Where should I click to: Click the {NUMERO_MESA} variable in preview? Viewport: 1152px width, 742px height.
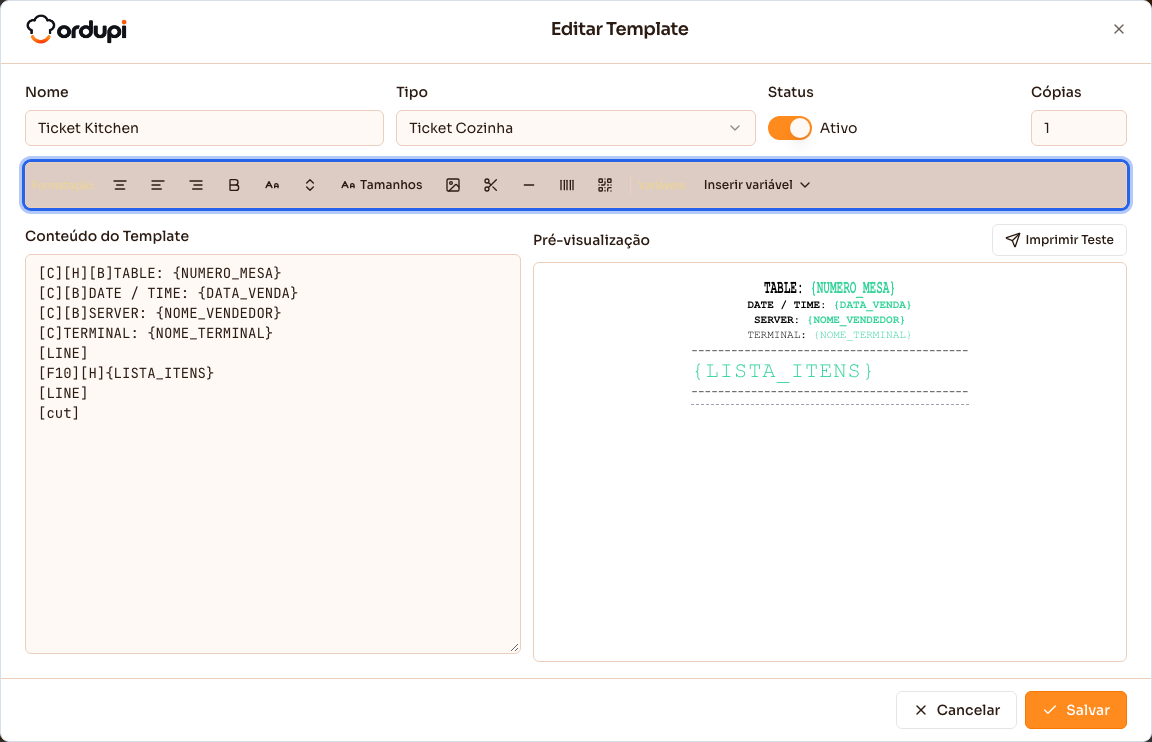pyautogui.click(x=852, y=288)
